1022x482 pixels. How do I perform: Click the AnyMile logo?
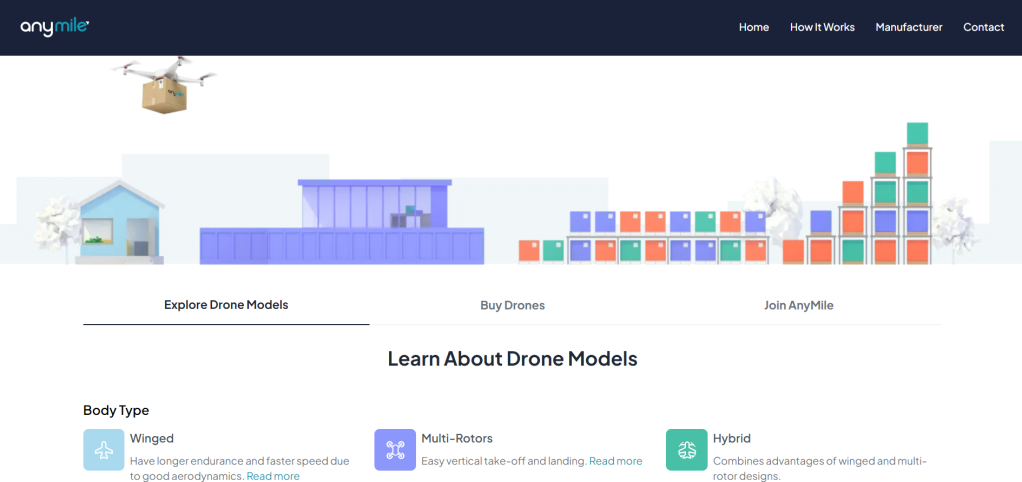(x=55, y=27)
